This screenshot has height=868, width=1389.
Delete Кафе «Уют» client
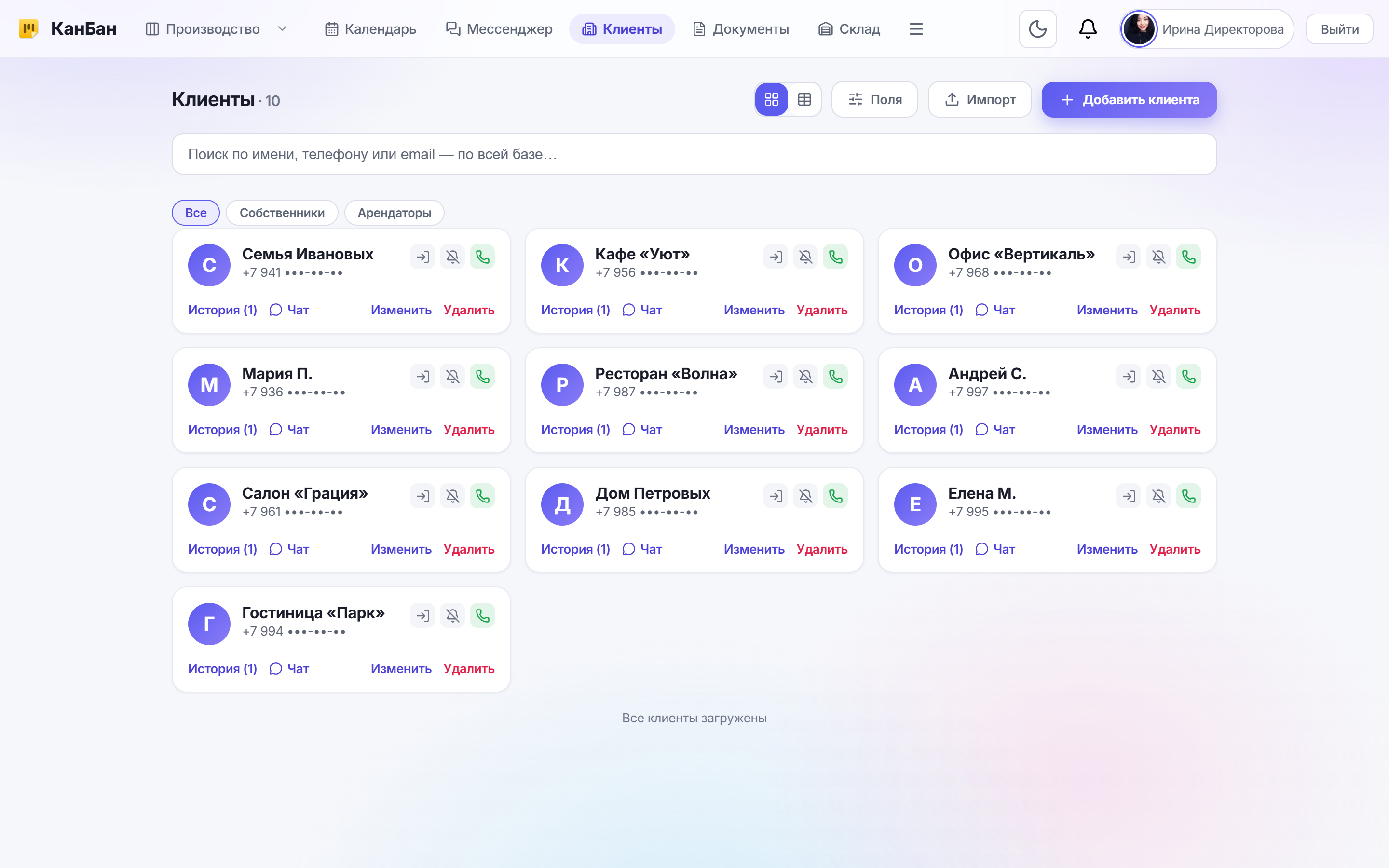(822, 310)
